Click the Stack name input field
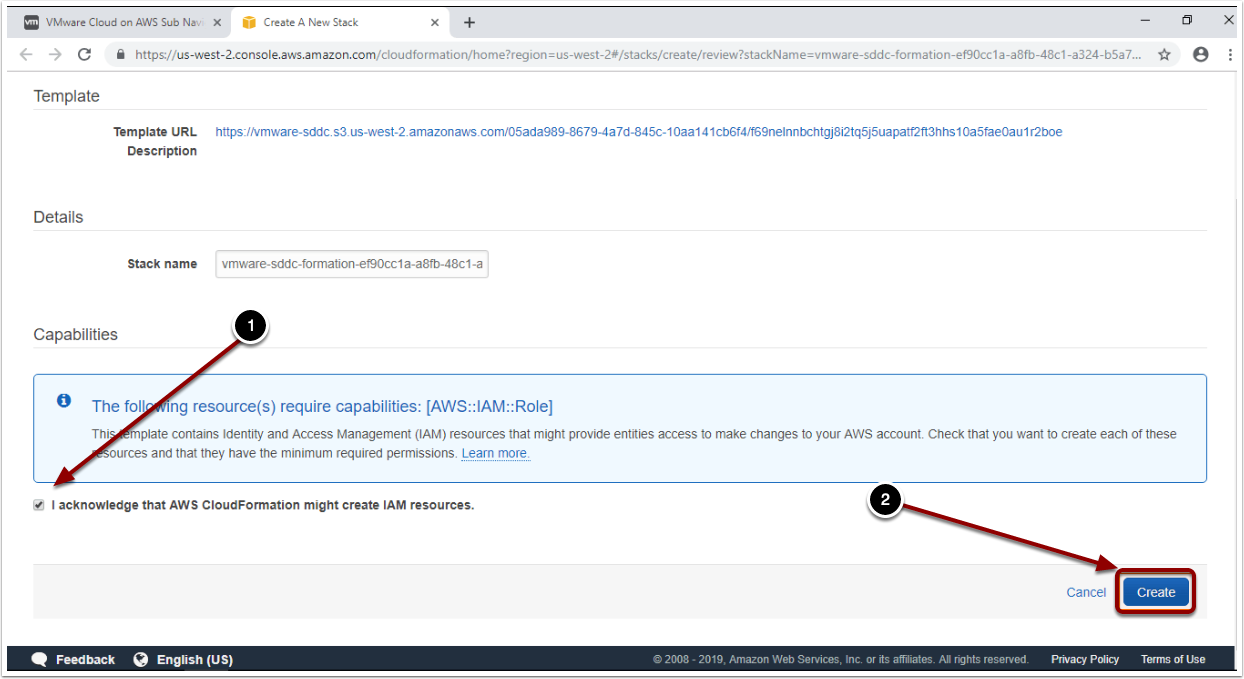The height and width of the screenshot is (679, 1244). point(351,264)
